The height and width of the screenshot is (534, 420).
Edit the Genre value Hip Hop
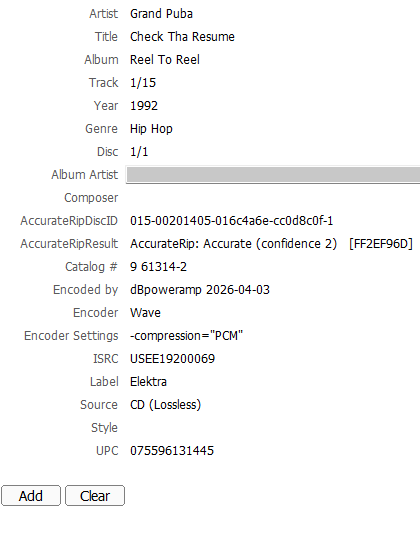(151, 129)
